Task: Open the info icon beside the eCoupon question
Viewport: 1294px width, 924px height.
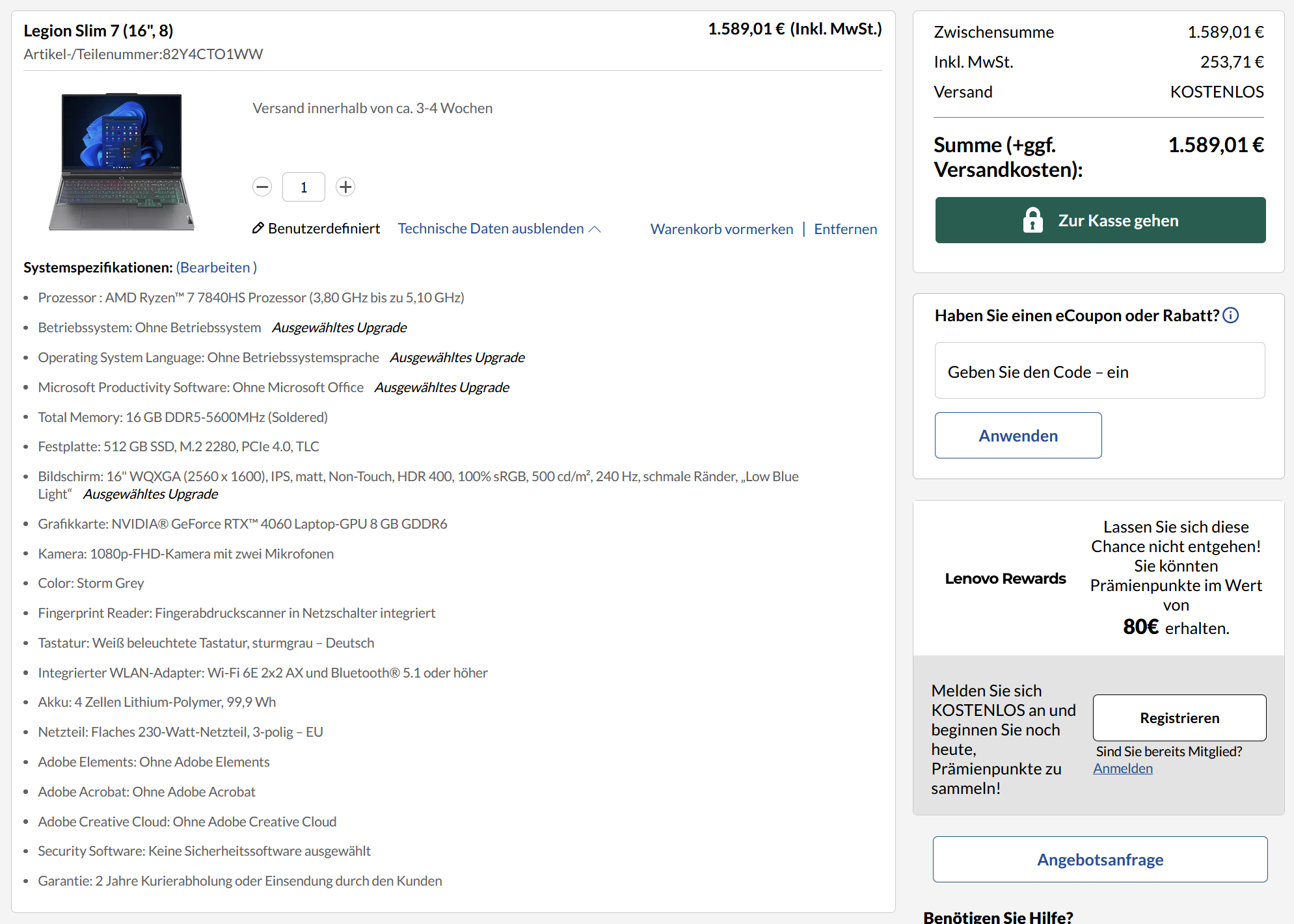Action: click(x=1230, y=315)
